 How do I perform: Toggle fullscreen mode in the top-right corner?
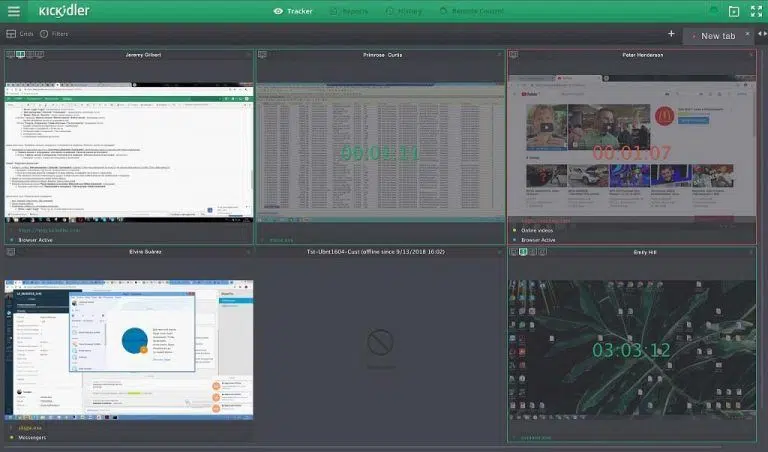[x=756, y=11]
